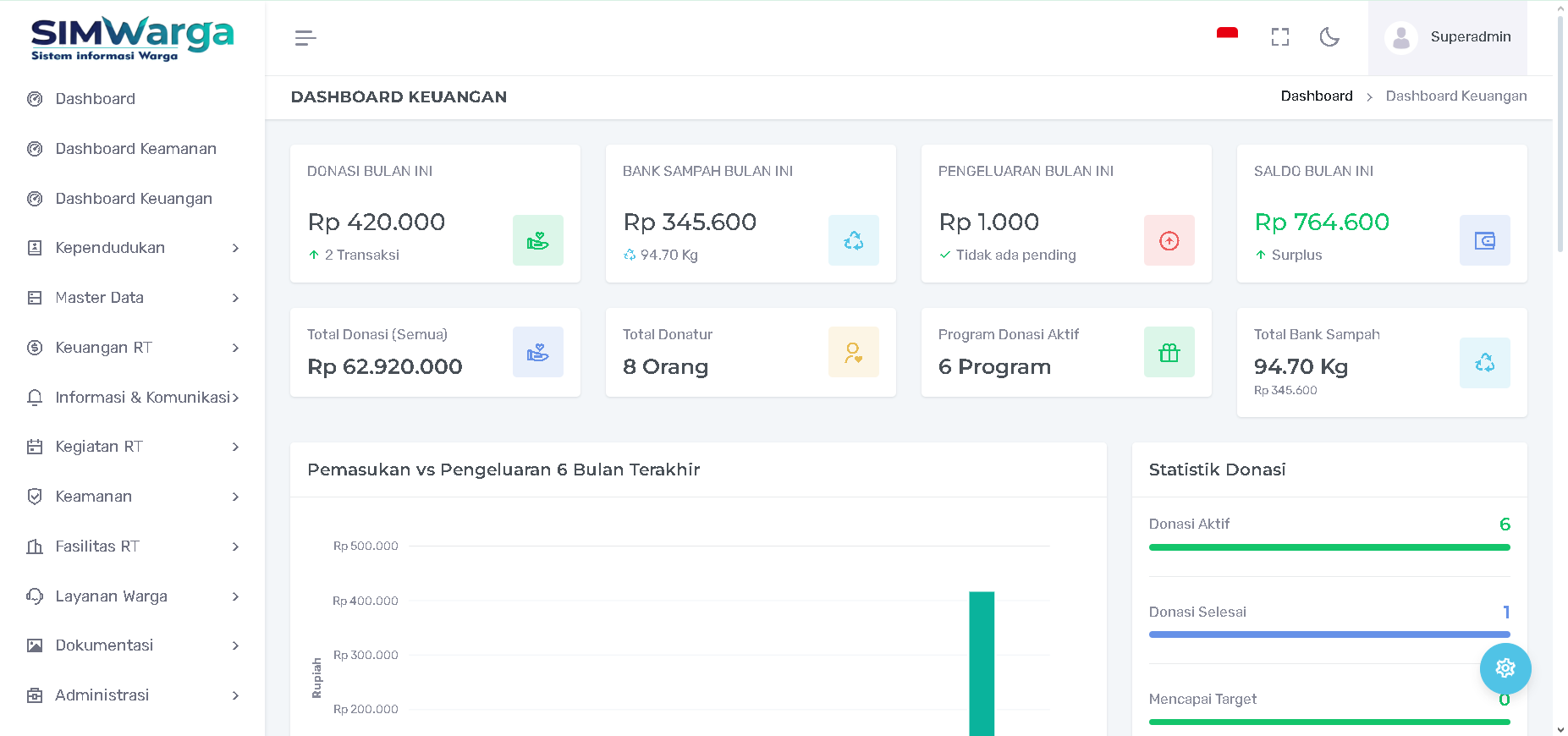The image size is (1568, 736).
Task: Click the donor icon in Total Donatur card
Action: coord(853,353)
